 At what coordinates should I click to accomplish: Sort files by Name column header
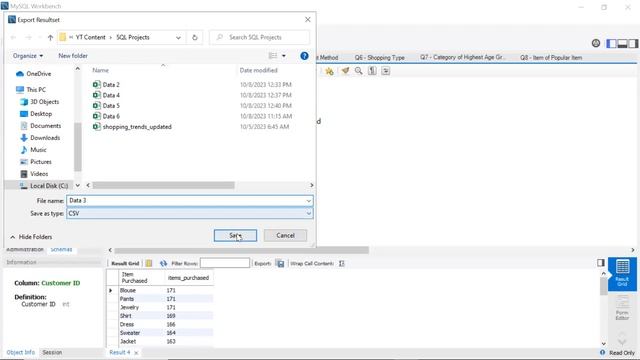point(100,70)
